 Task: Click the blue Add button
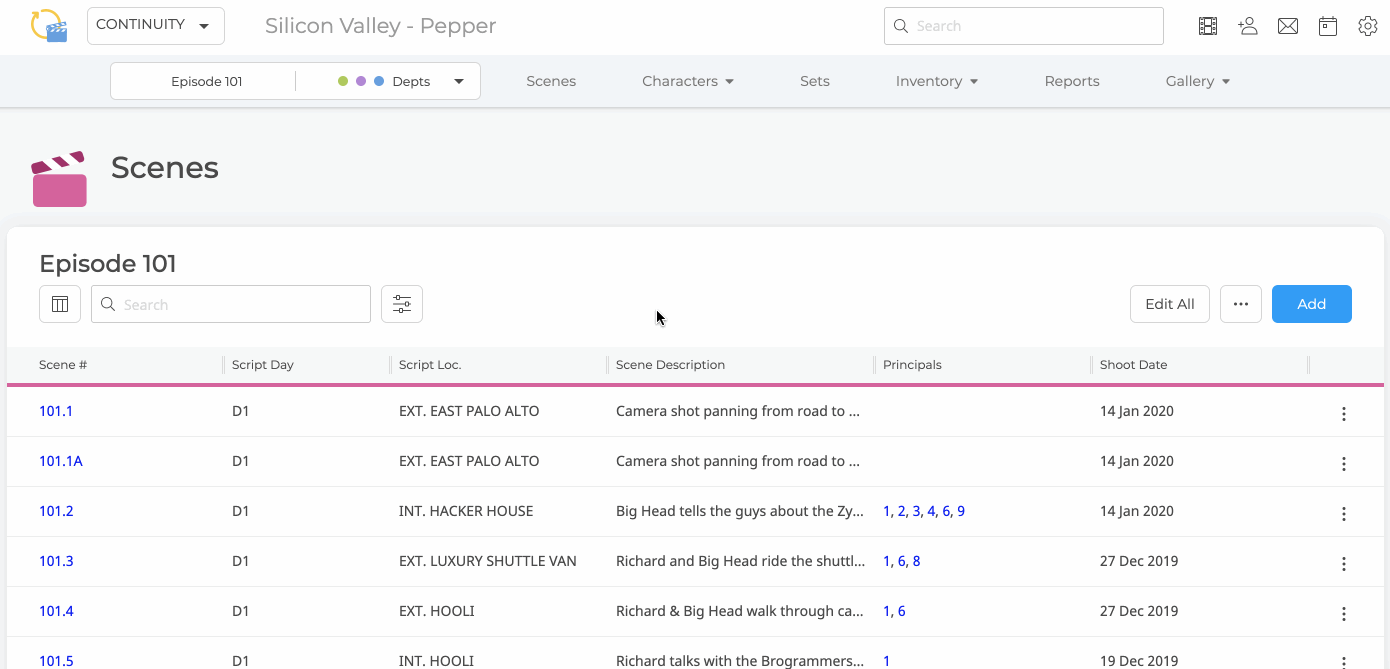coord(1312,304)
